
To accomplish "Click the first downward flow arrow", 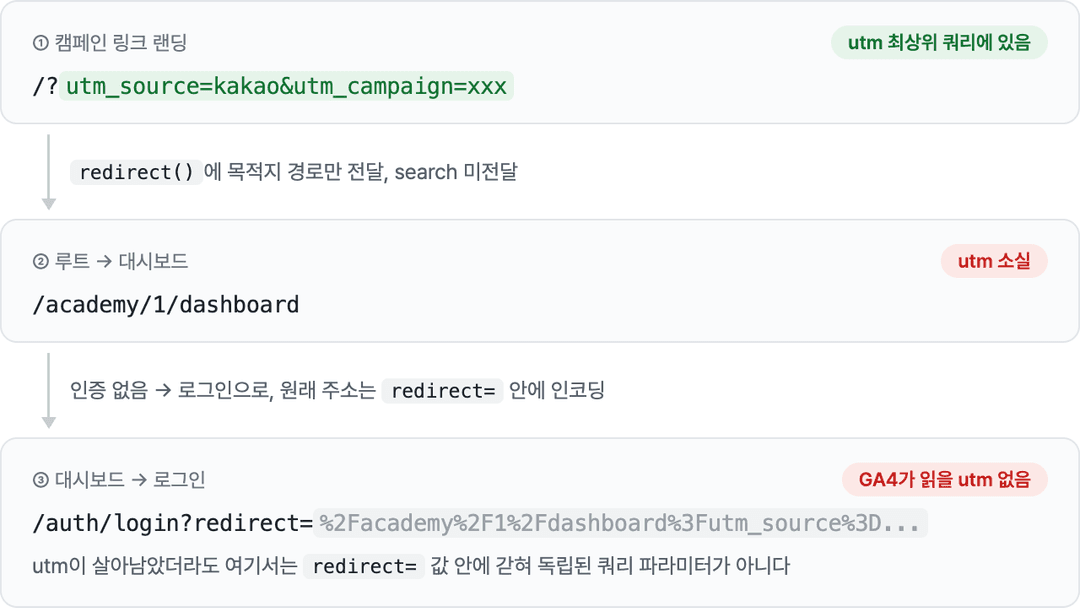I will 48,172.
